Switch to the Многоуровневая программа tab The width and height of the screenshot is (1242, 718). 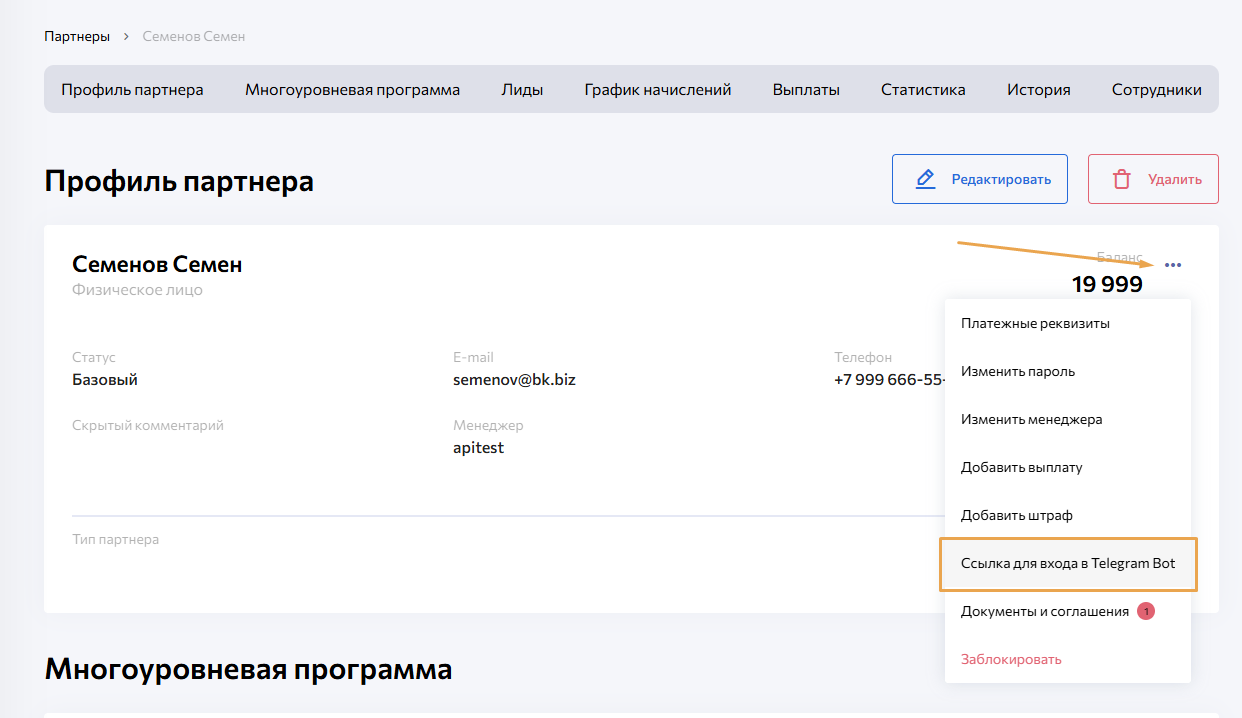[352, 89]
